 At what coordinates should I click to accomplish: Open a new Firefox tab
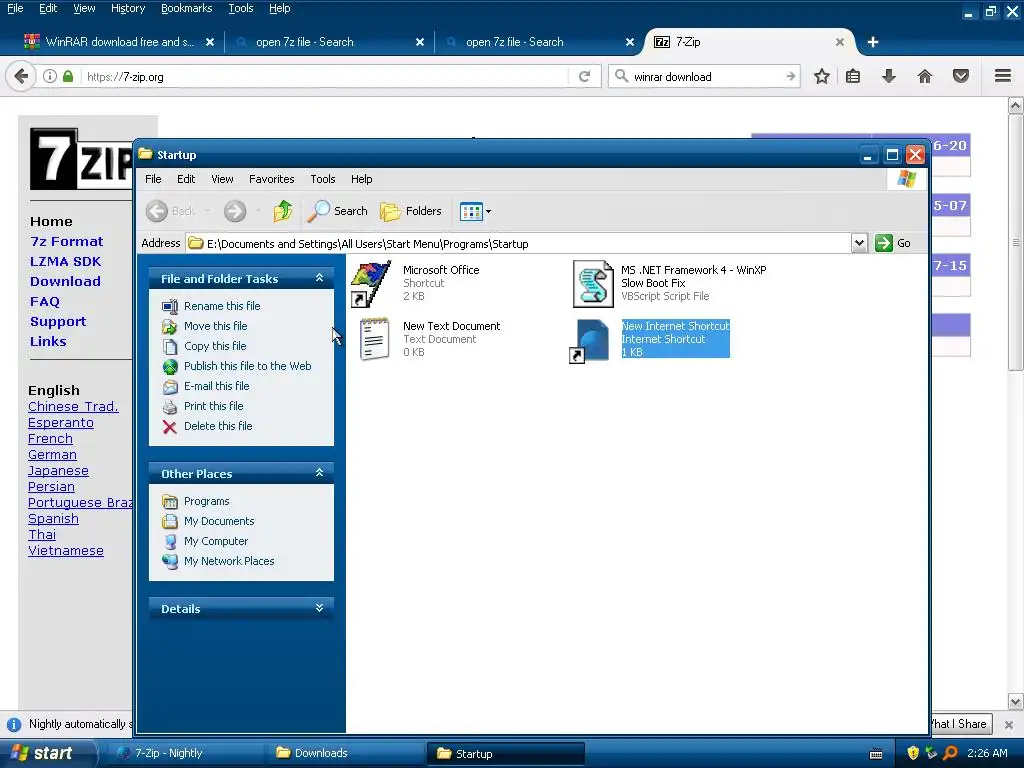(x=872, y=42)
